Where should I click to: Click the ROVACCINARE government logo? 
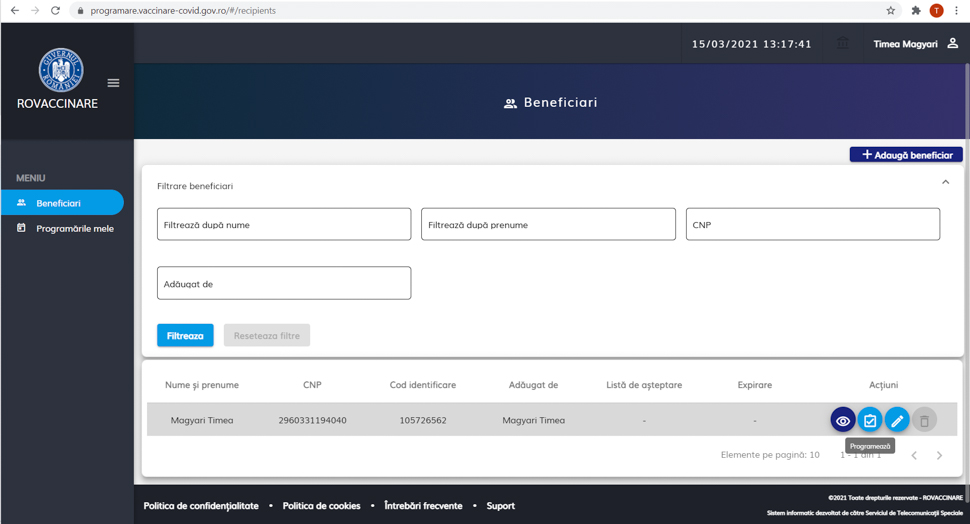60,71
